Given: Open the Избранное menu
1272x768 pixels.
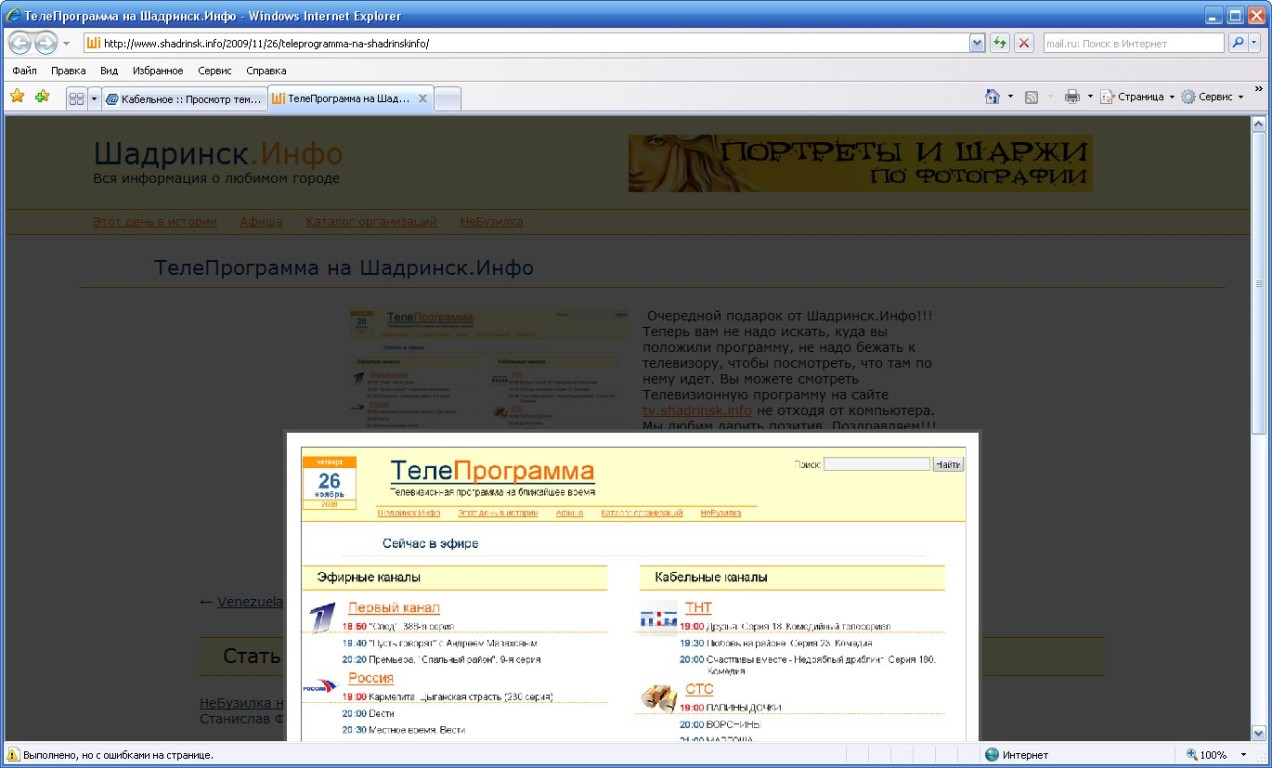Looking at the screenshot, I should [x=158, y=71].
